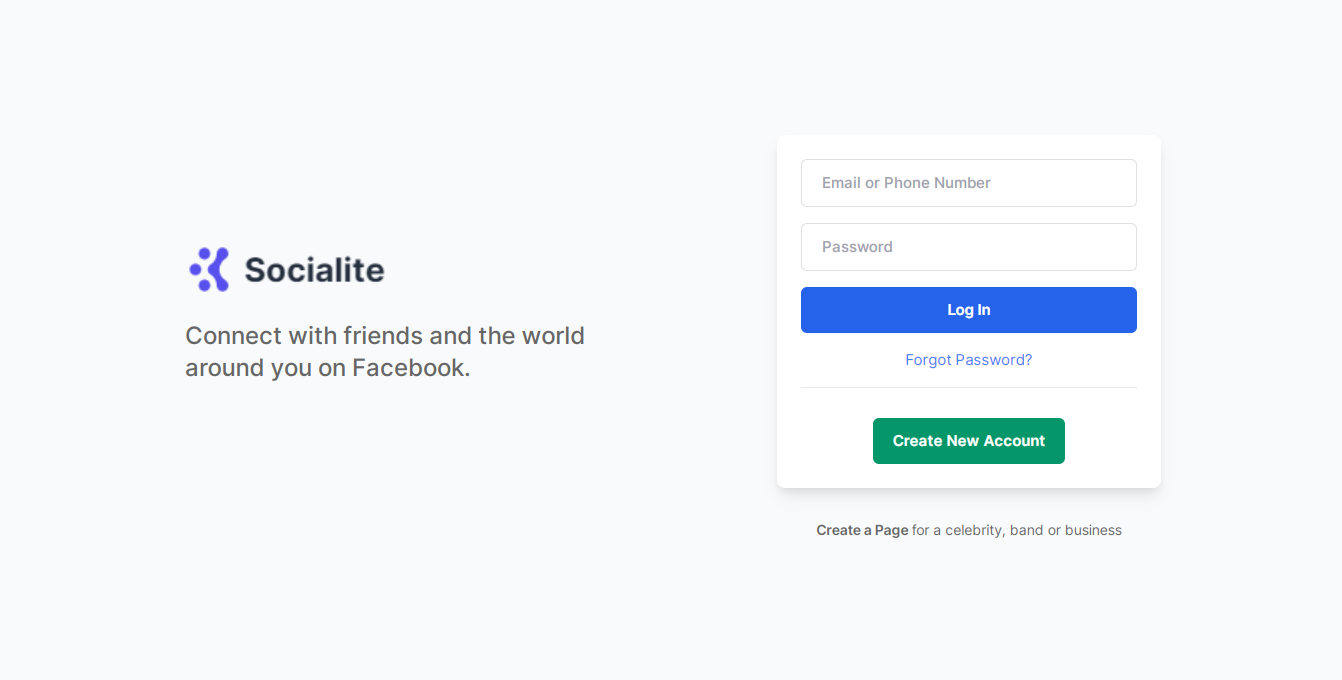Click the "Email or Phone Number" placeholder text
The width and height of the screenshot is (1342, 680).
pos(906,183)
